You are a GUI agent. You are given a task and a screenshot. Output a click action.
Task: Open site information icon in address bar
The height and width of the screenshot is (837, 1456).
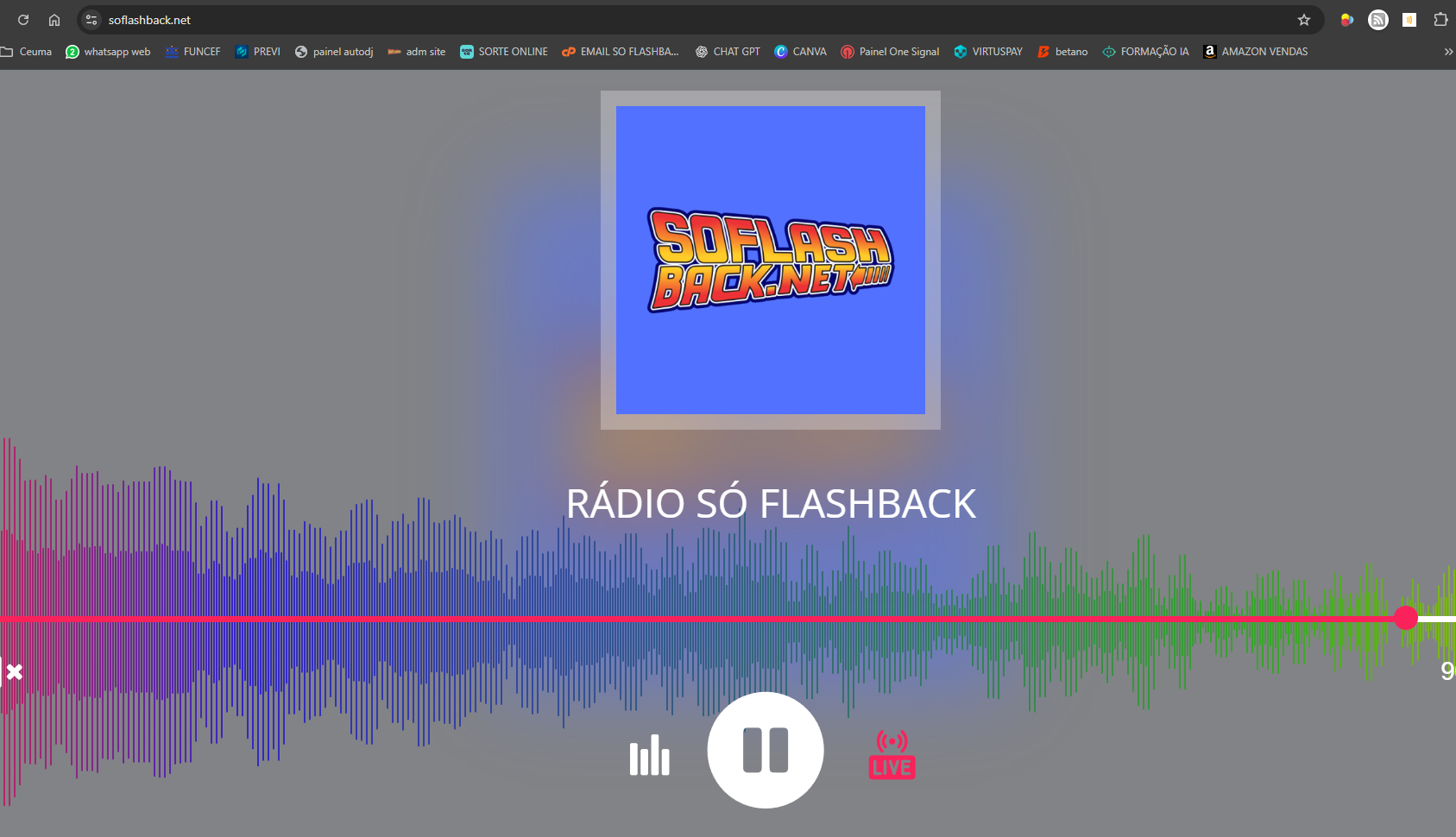[91, 20]
